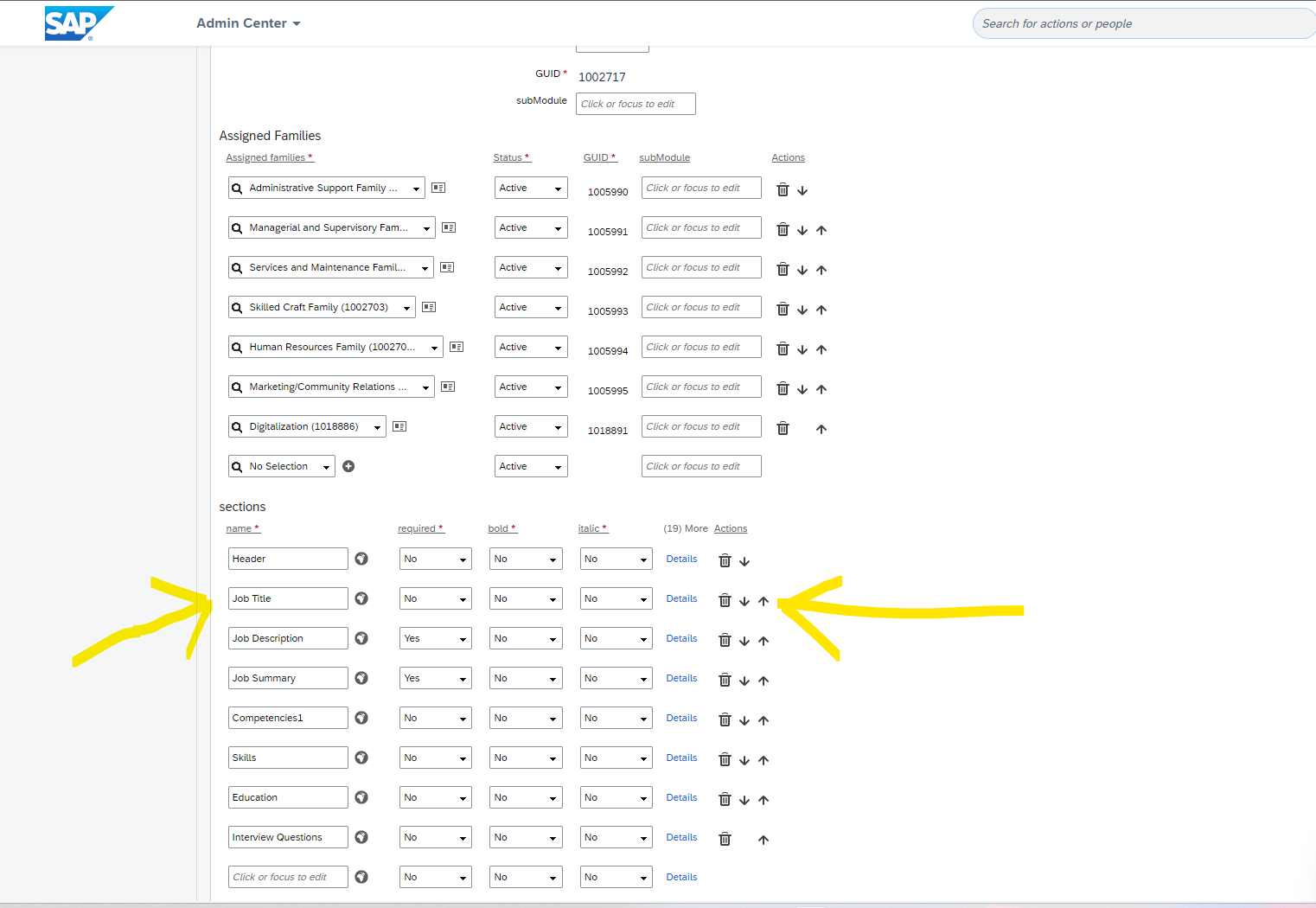Add new family with plus icon
Screen dimensions: 1316x908
tap(348, 466)
